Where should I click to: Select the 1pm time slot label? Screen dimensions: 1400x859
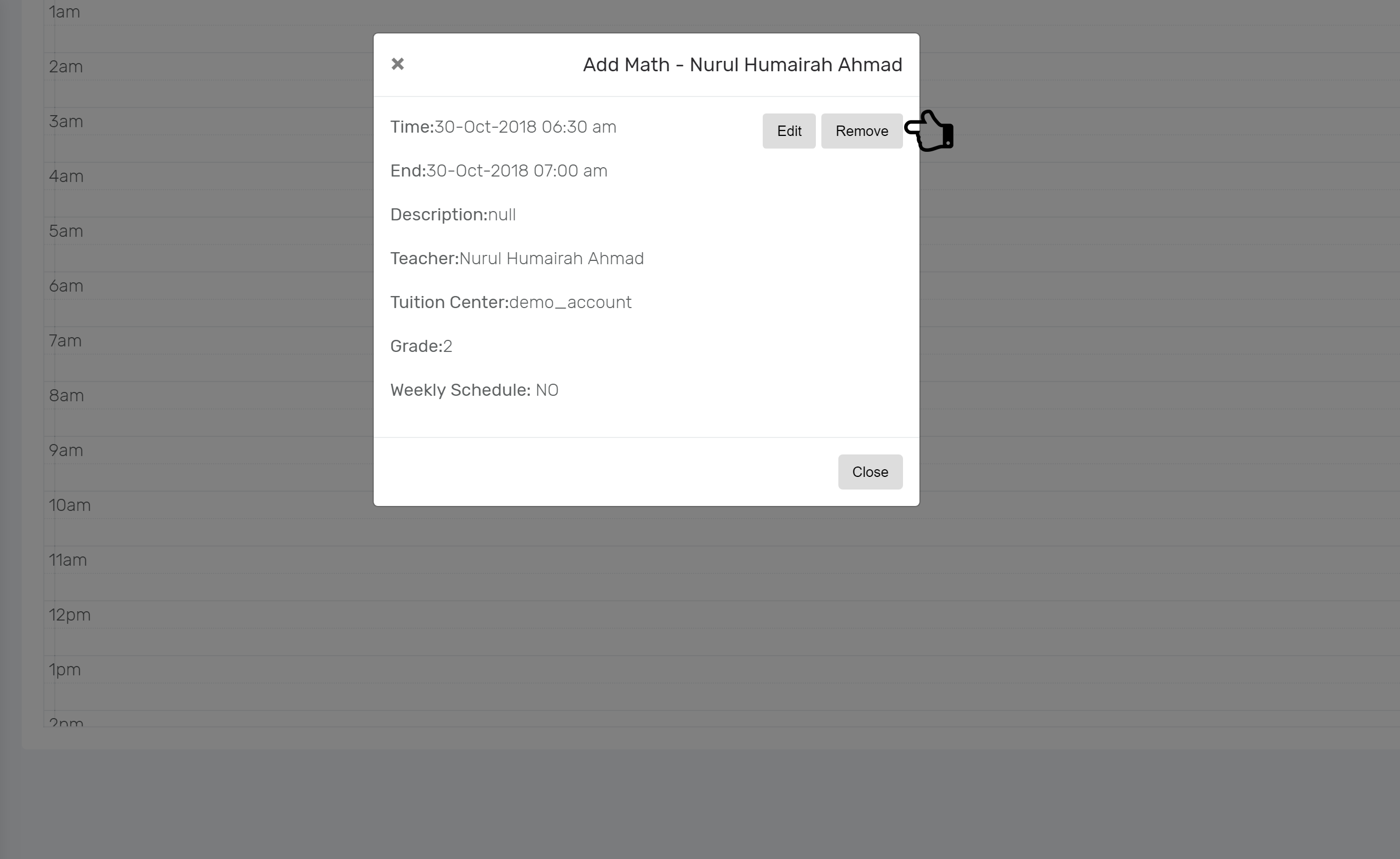coord(65,670)
